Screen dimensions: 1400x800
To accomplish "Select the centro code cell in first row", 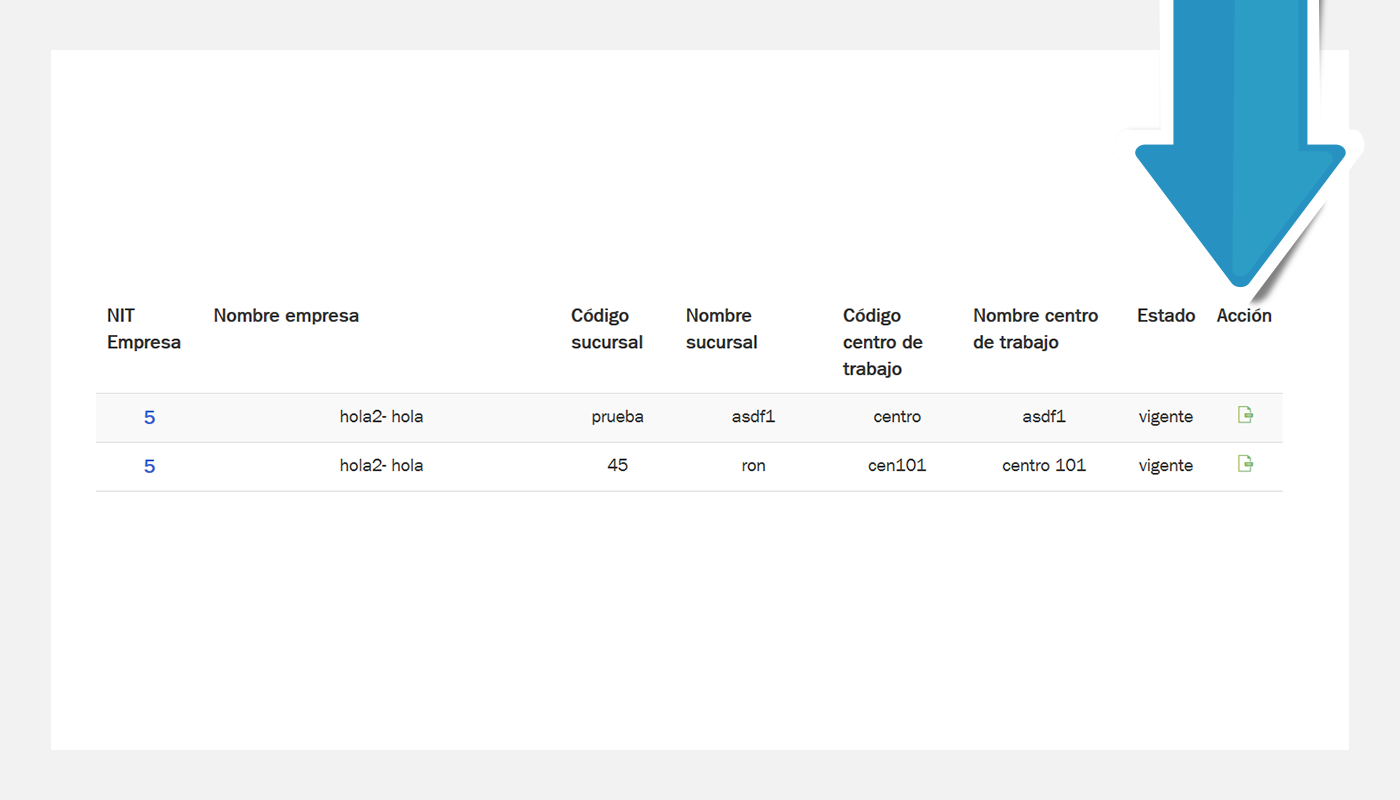I will [897, 417].
